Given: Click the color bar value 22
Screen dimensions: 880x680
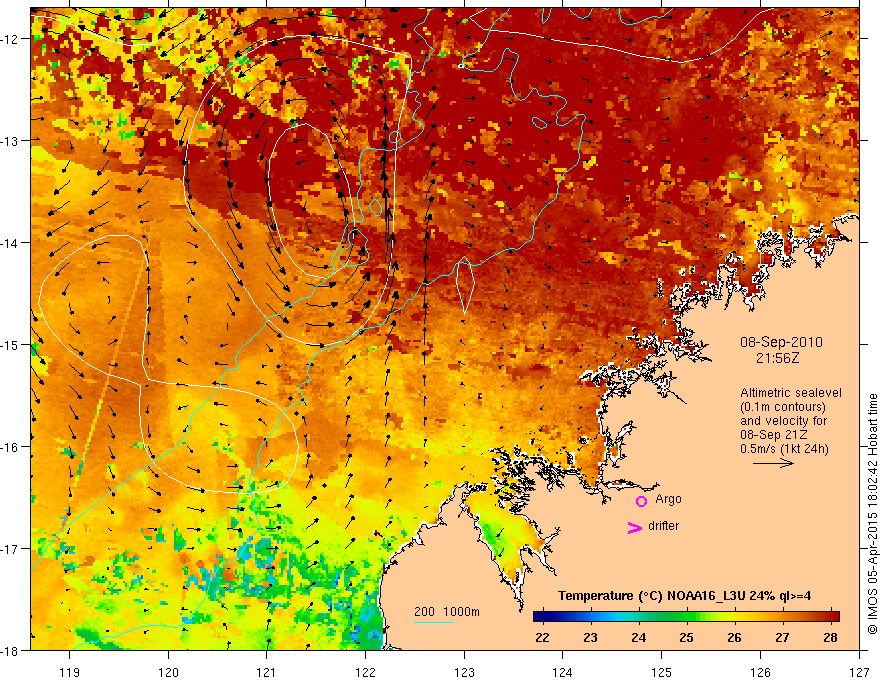Looking at the screenshot, I should point(542,638).
